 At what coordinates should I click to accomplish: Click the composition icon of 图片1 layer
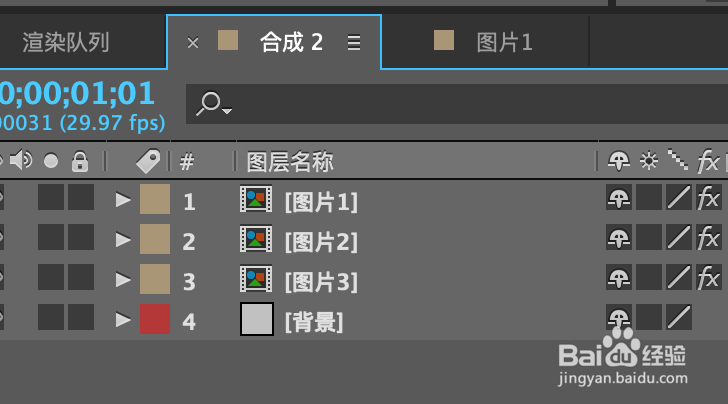click(256, 199)
